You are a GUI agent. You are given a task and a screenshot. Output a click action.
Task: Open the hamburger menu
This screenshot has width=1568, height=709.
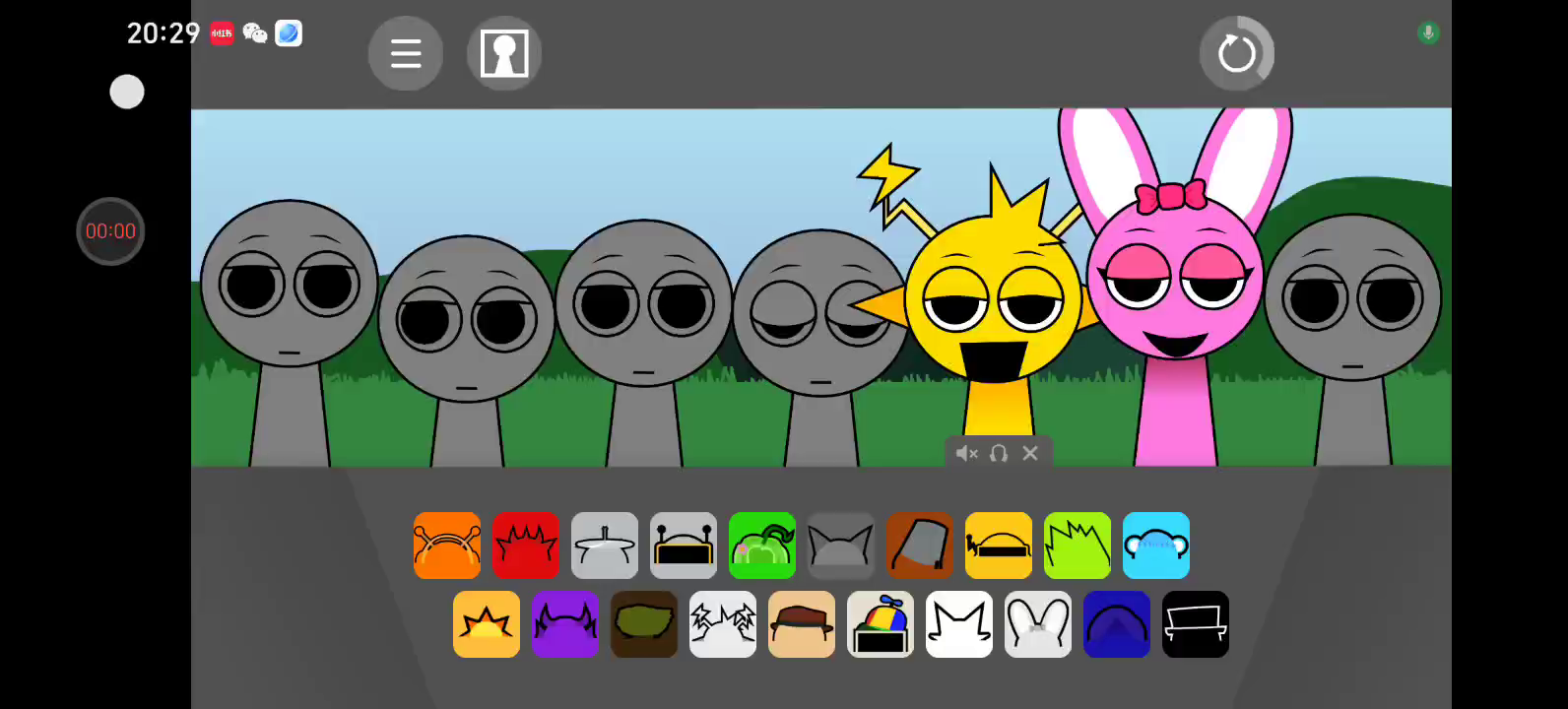pos(405,53)
